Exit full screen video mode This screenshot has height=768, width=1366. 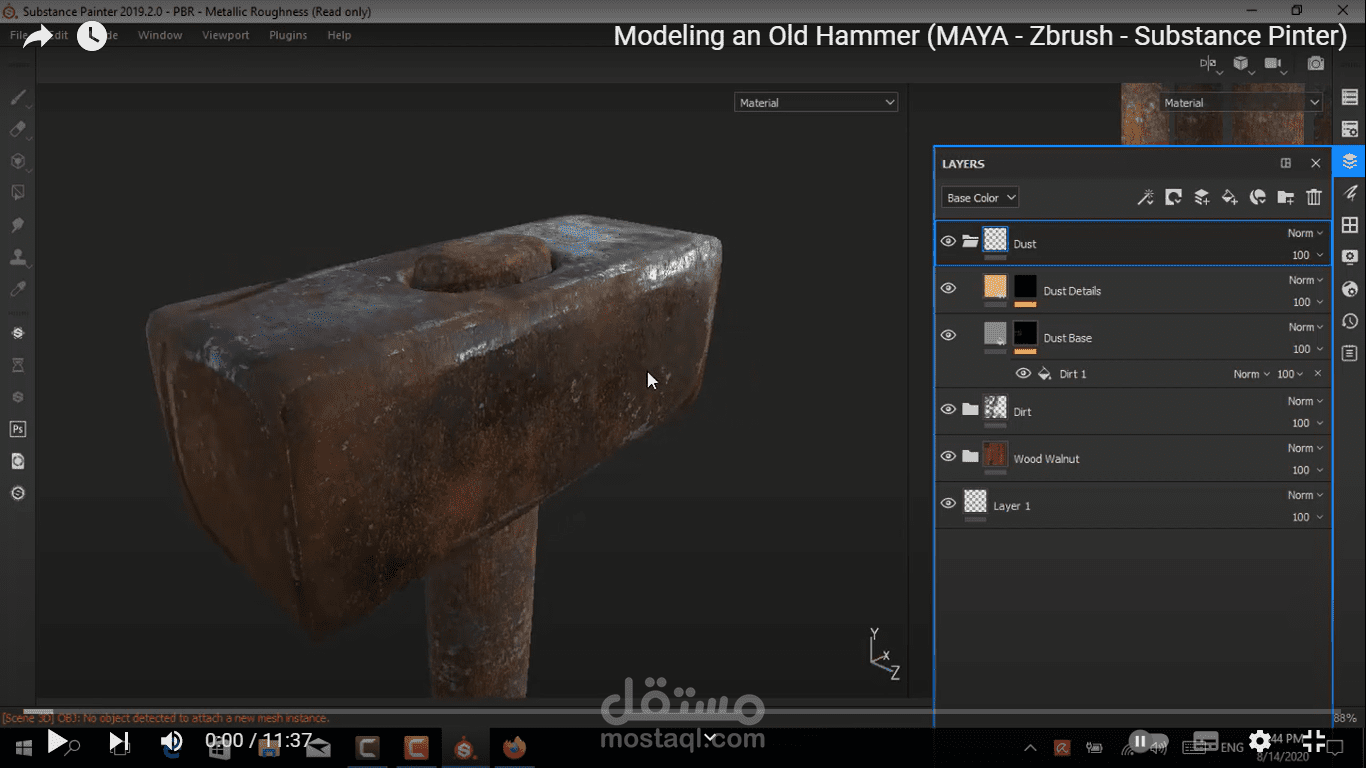1314,741
